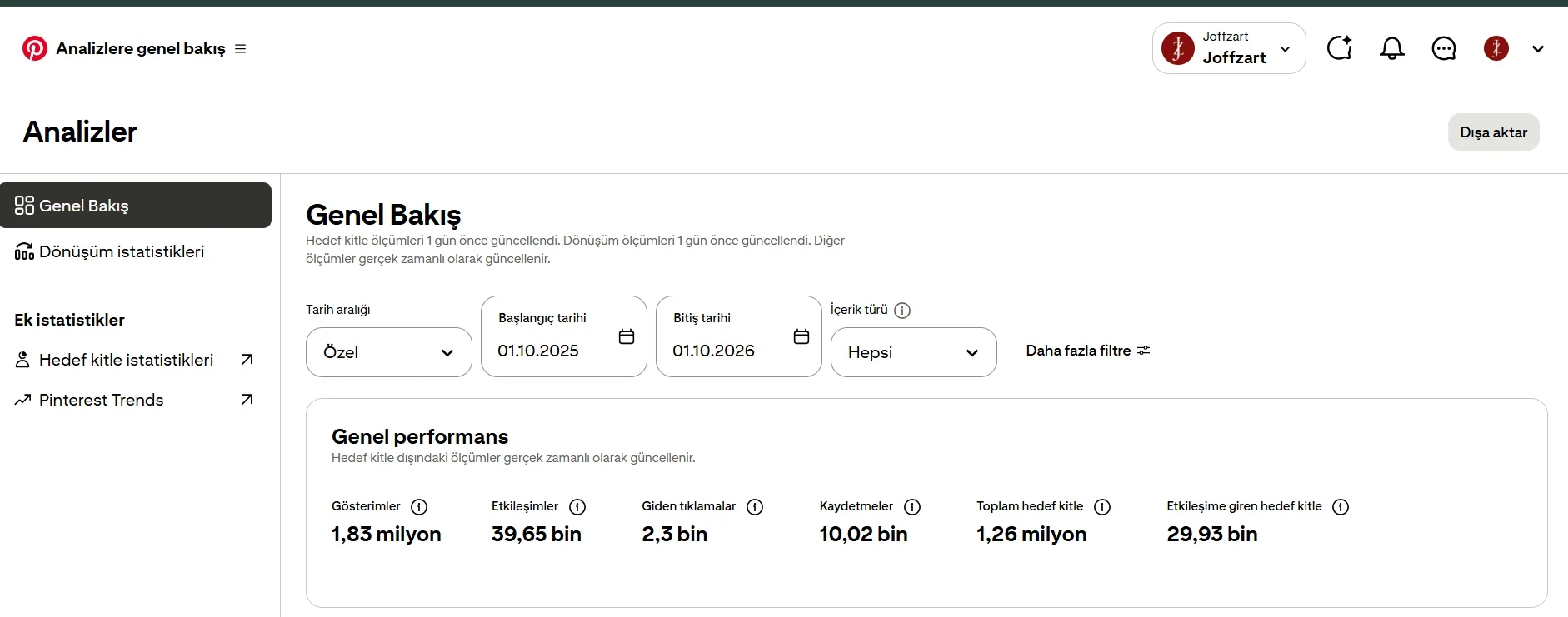This screenshot has height=617, width=1568.
Task: Click the 39,65 bin Etkileşimler value
Action: (537, 535)
